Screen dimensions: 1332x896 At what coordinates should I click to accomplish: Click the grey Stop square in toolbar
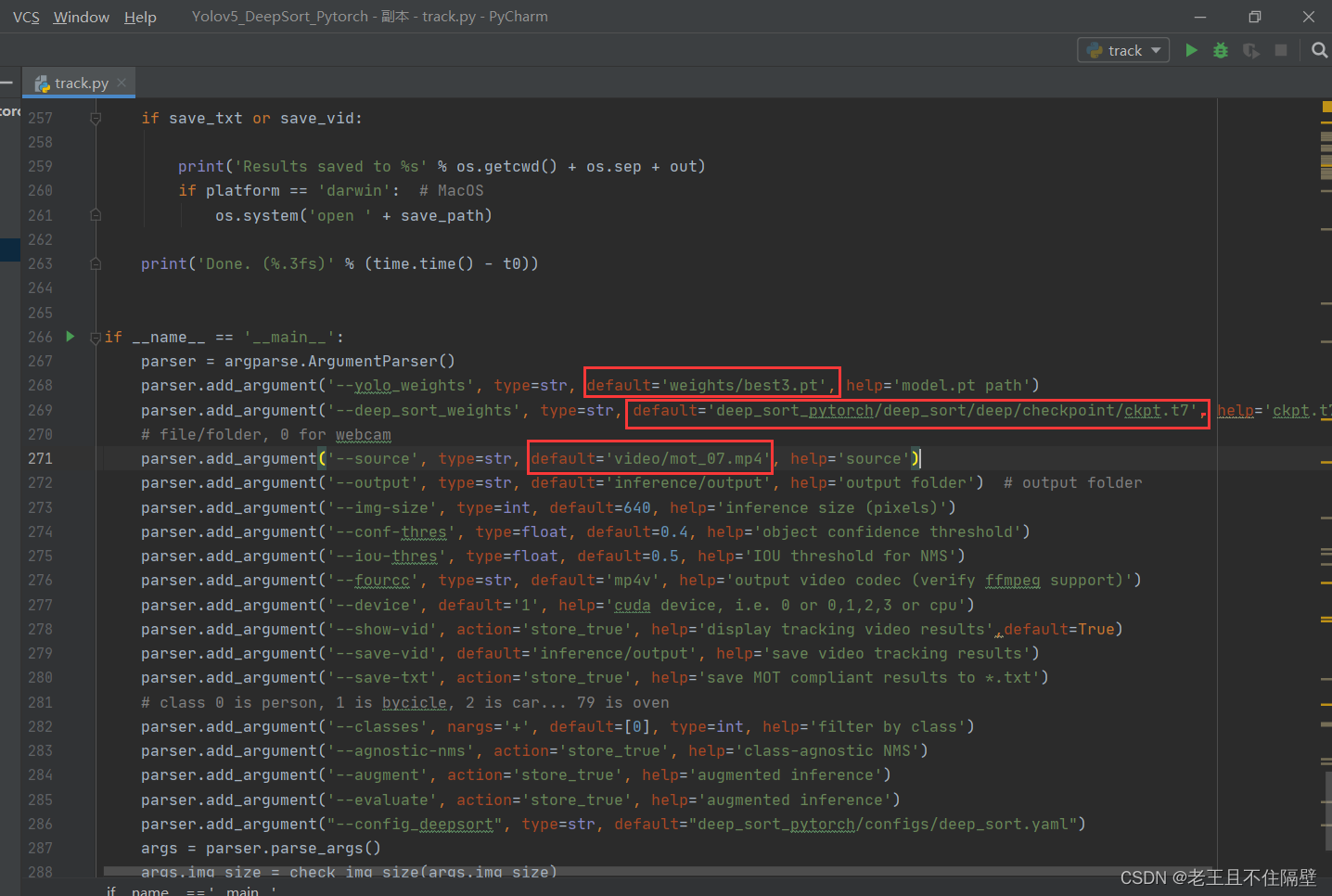[1281, 50]
